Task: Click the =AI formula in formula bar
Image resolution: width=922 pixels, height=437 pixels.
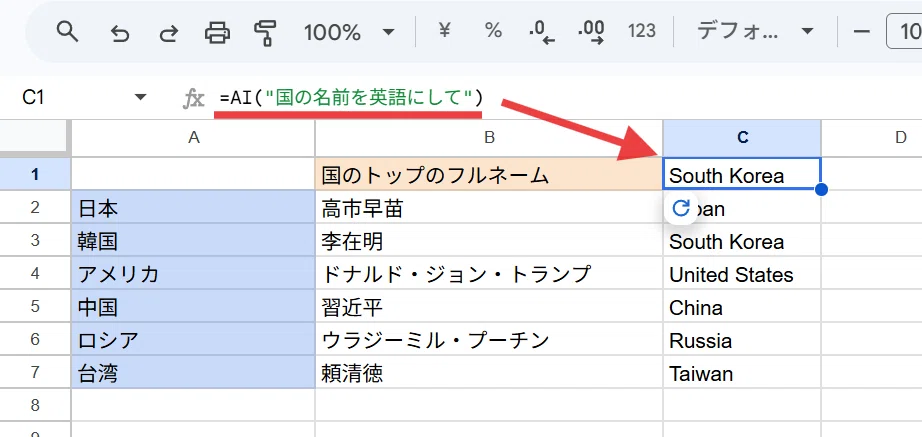Action: [351, 98]
